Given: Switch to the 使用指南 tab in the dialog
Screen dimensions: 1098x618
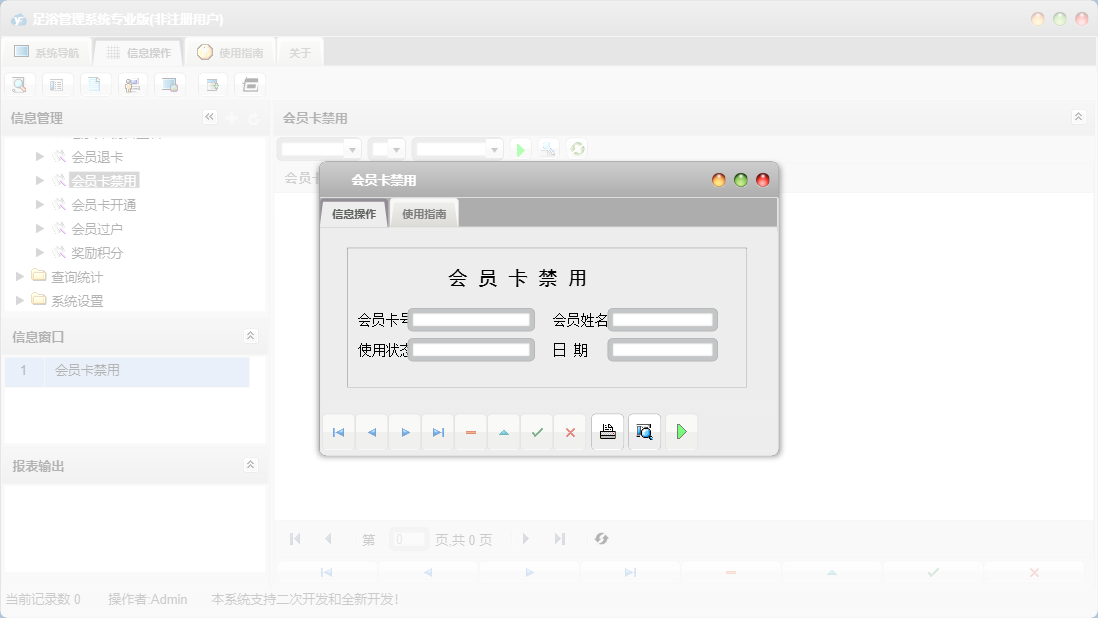Looking at the screenshot, I should (423, 212).
